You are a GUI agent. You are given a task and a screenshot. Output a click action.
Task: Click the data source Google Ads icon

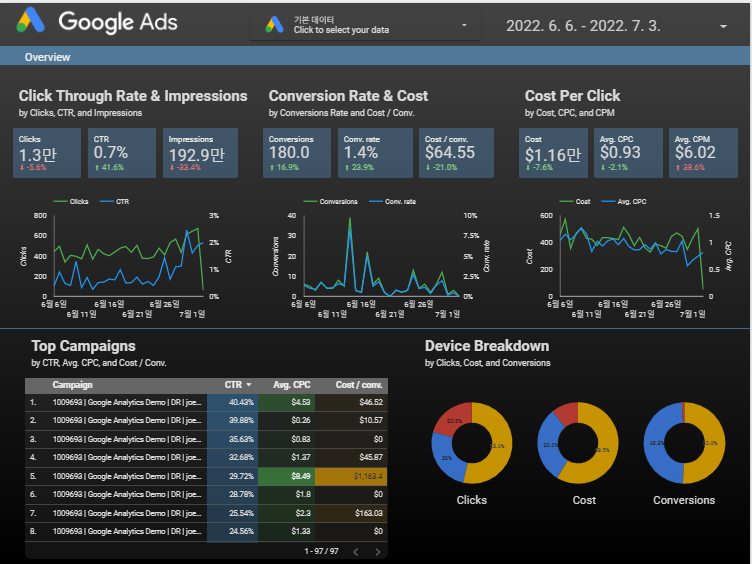click(274, 24)
